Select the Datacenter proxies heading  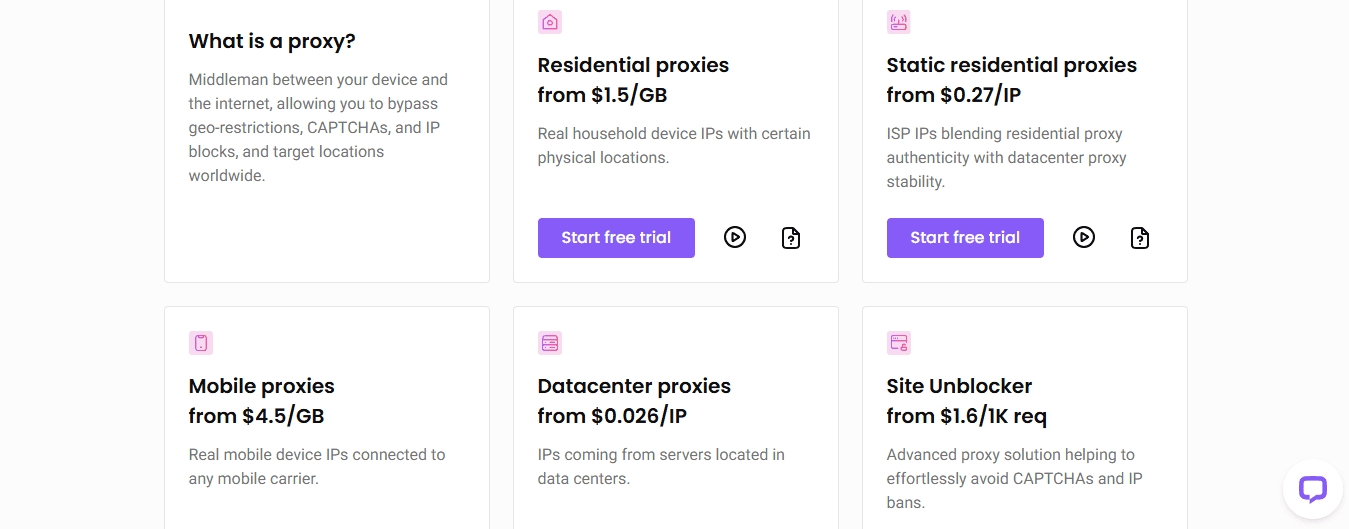tap(634, 386)
